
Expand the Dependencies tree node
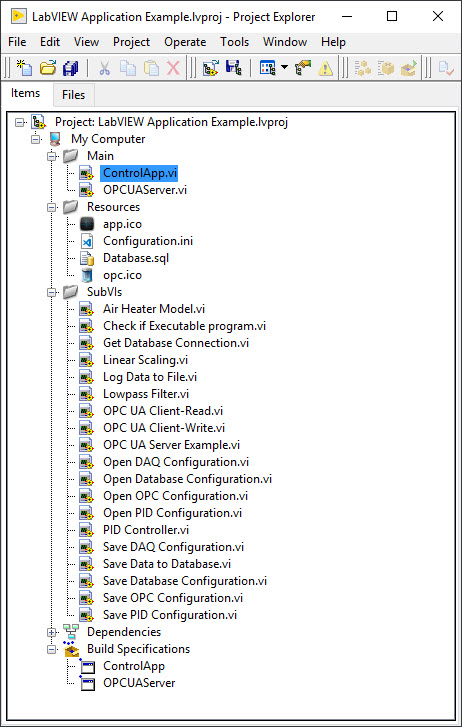point(52,632)
